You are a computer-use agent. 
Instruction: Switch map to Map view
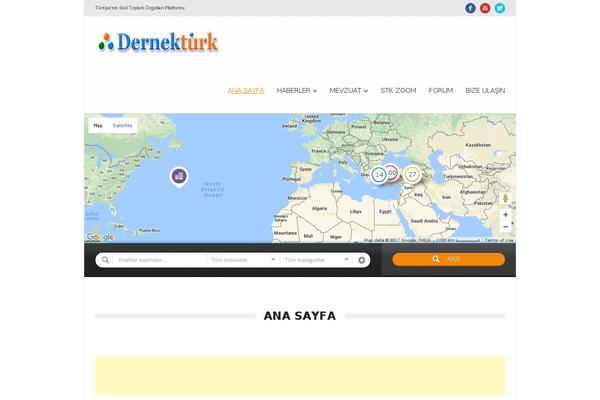click(98, 126)
